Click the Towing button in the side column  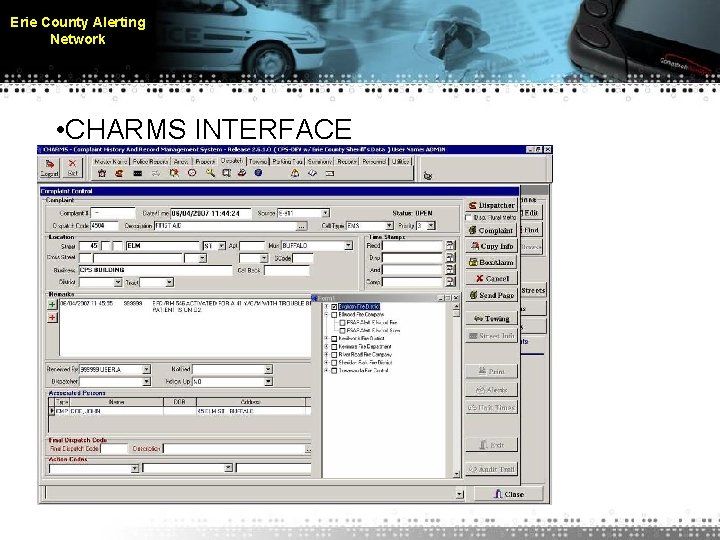[491, 318]
